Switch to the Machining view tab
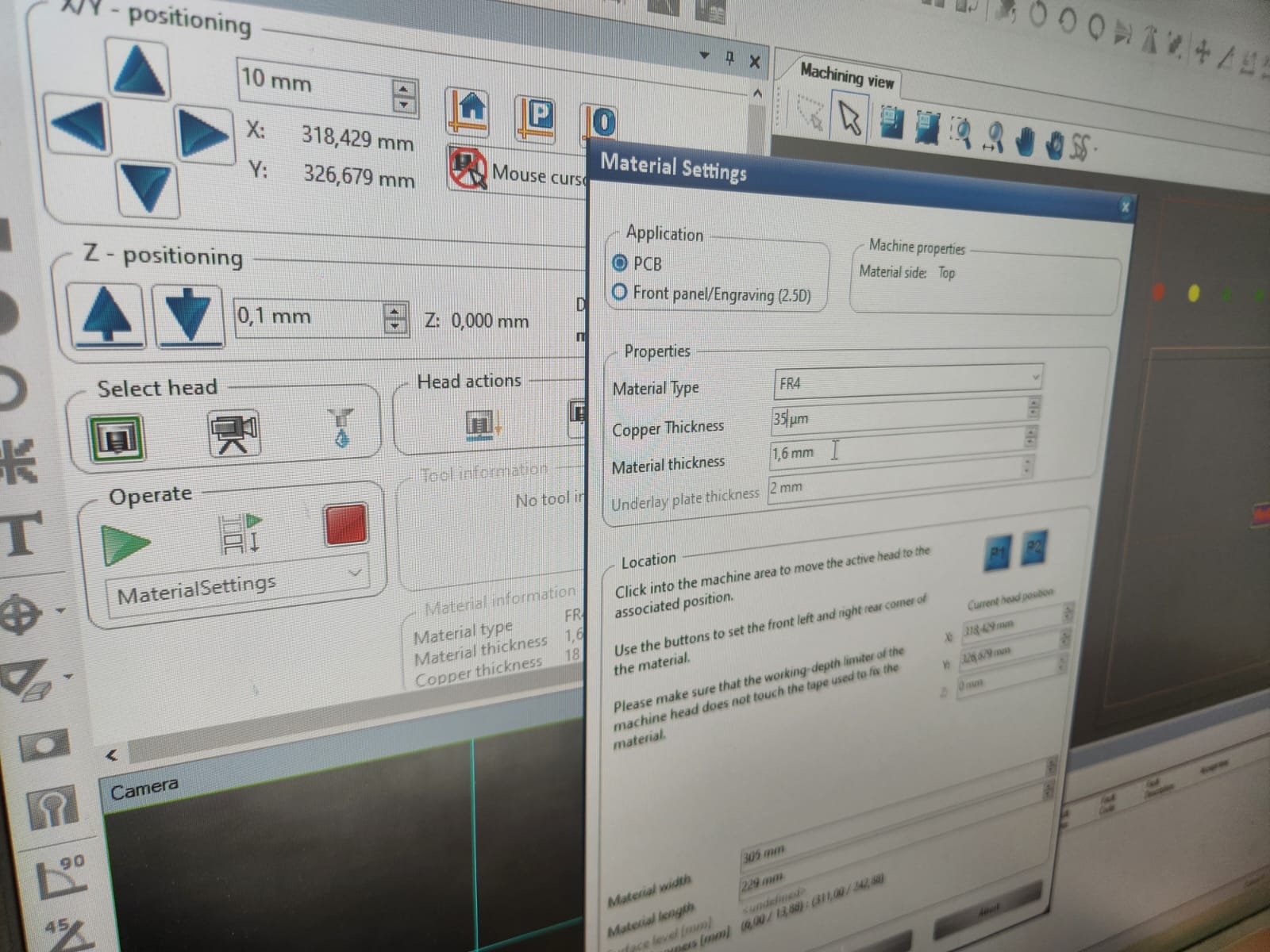 847,76
